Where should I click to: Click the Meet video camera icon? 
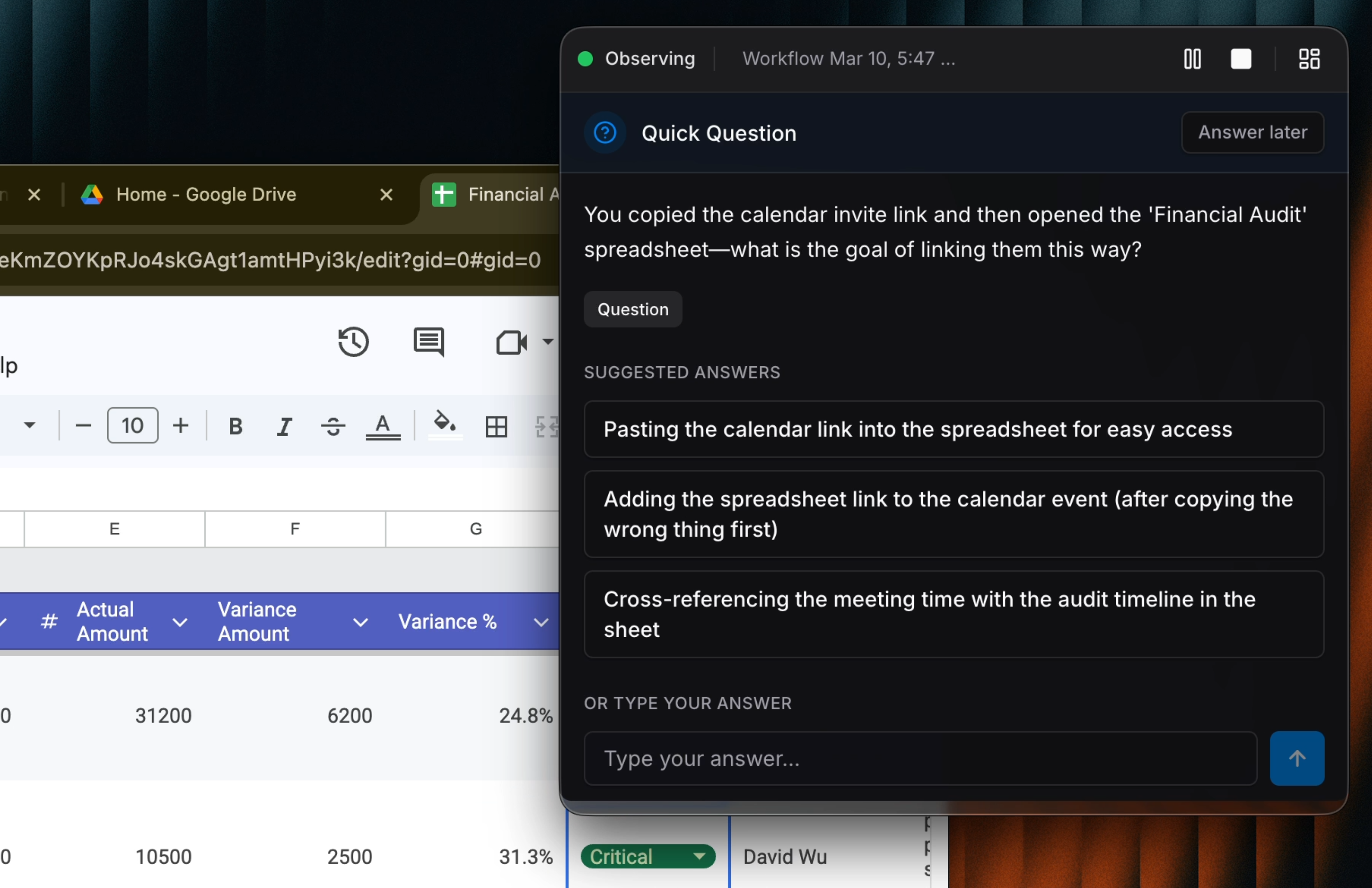tap(511, 342)
